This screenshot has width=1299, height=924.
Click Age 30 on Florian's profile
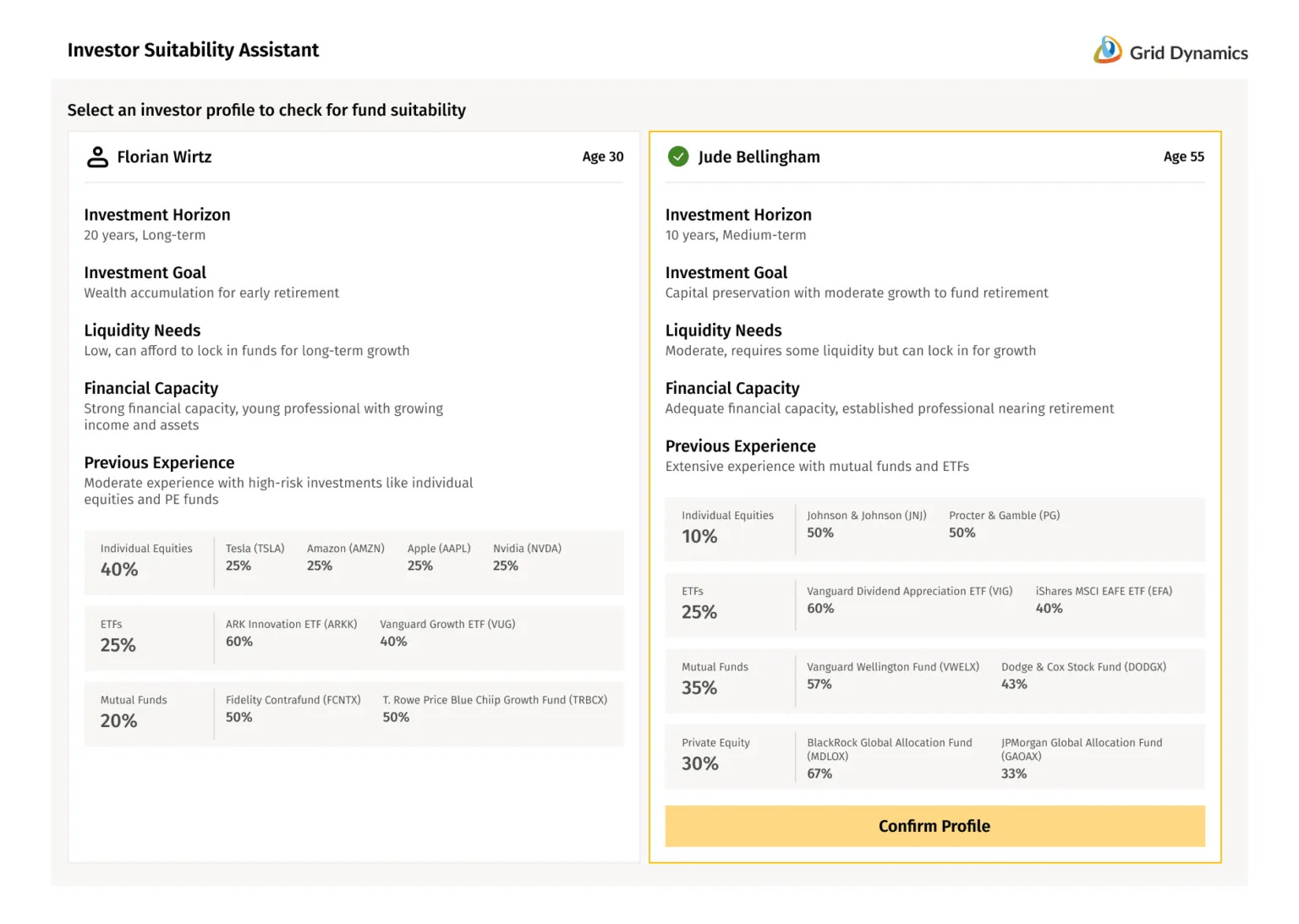click(603, 156)
